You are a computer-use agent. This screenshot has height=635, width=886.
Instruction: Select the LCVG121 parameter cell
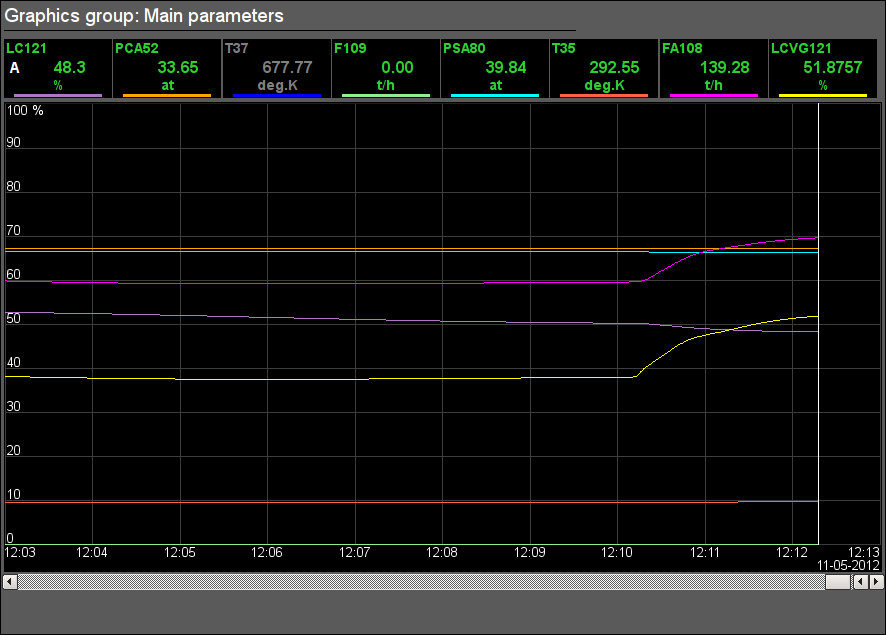pos(823,69)
